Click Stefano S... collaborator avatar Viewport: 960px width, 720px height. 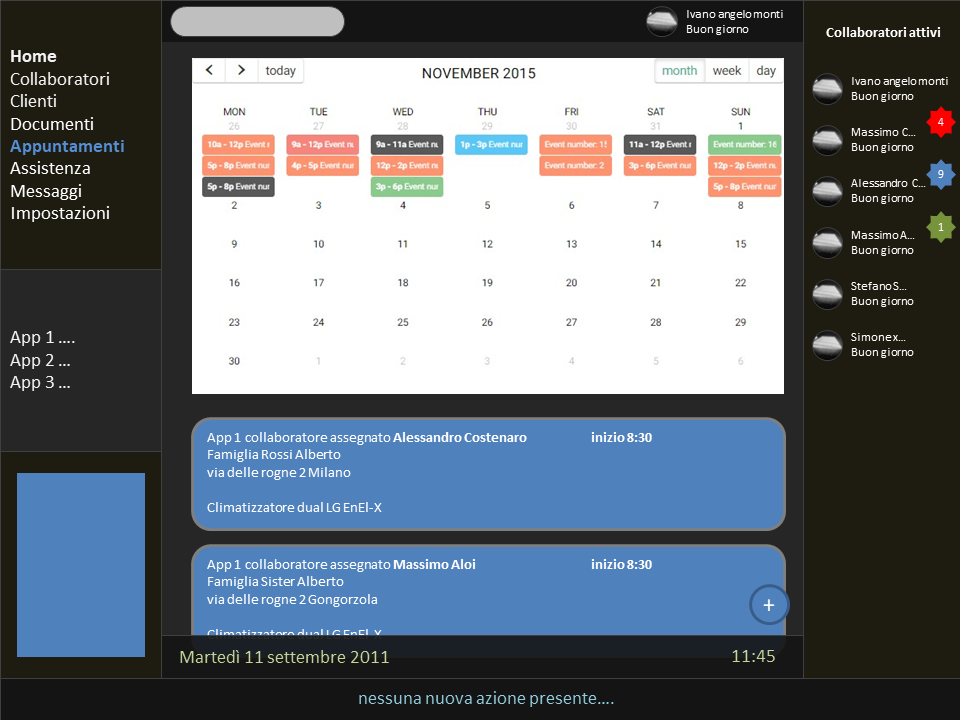click(827, 294)
